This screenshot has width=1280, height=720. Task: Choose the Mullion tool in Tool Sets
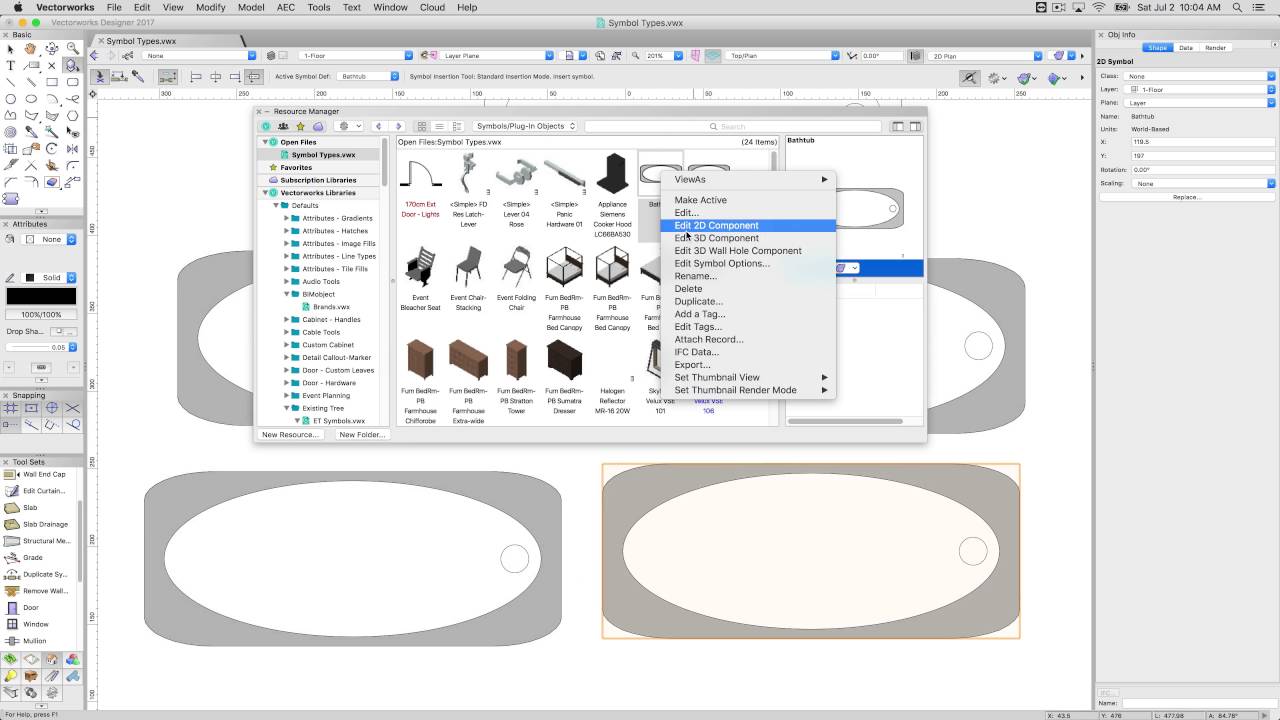[x=35, y=640]
